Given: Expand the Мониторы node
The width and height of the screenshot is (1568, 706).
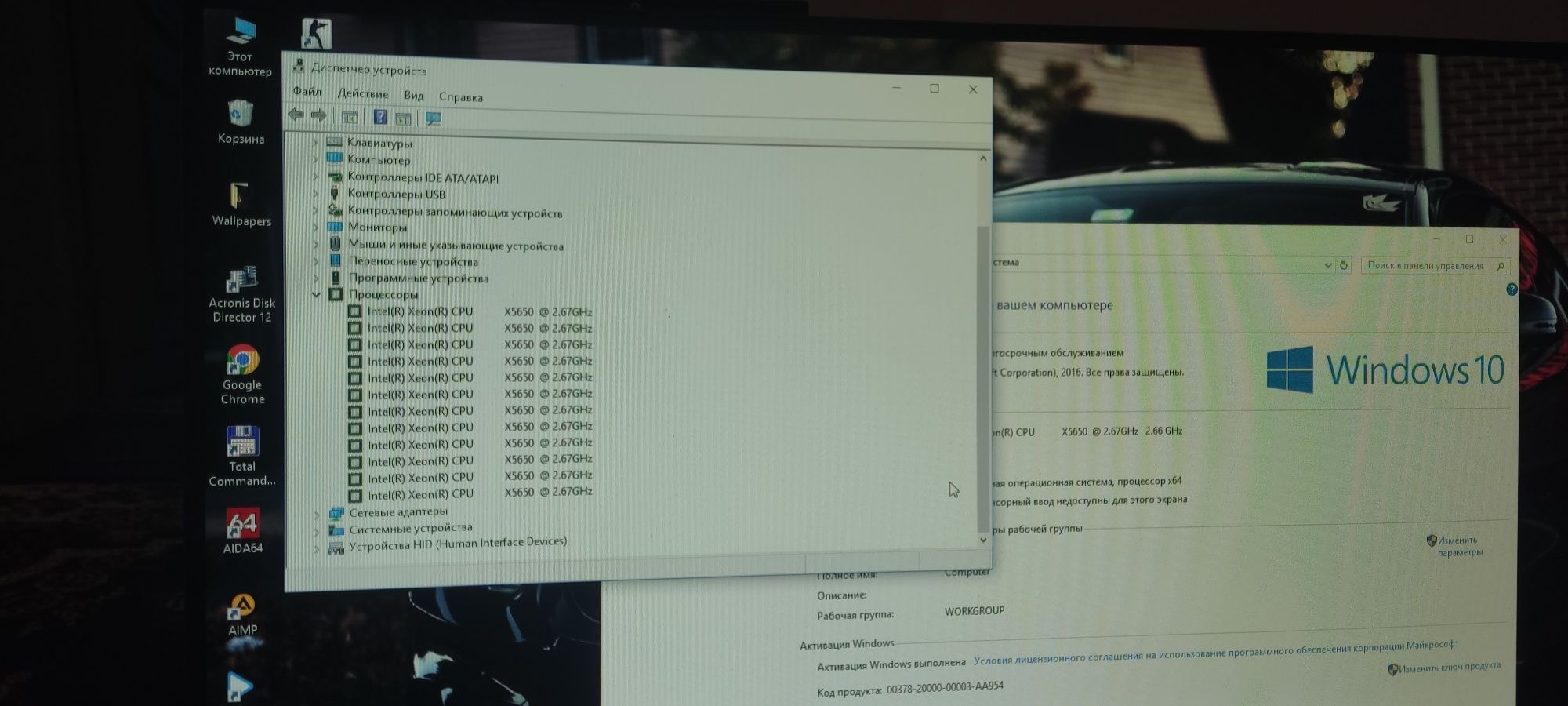Looking at the screenshot, I should [316, 227].
